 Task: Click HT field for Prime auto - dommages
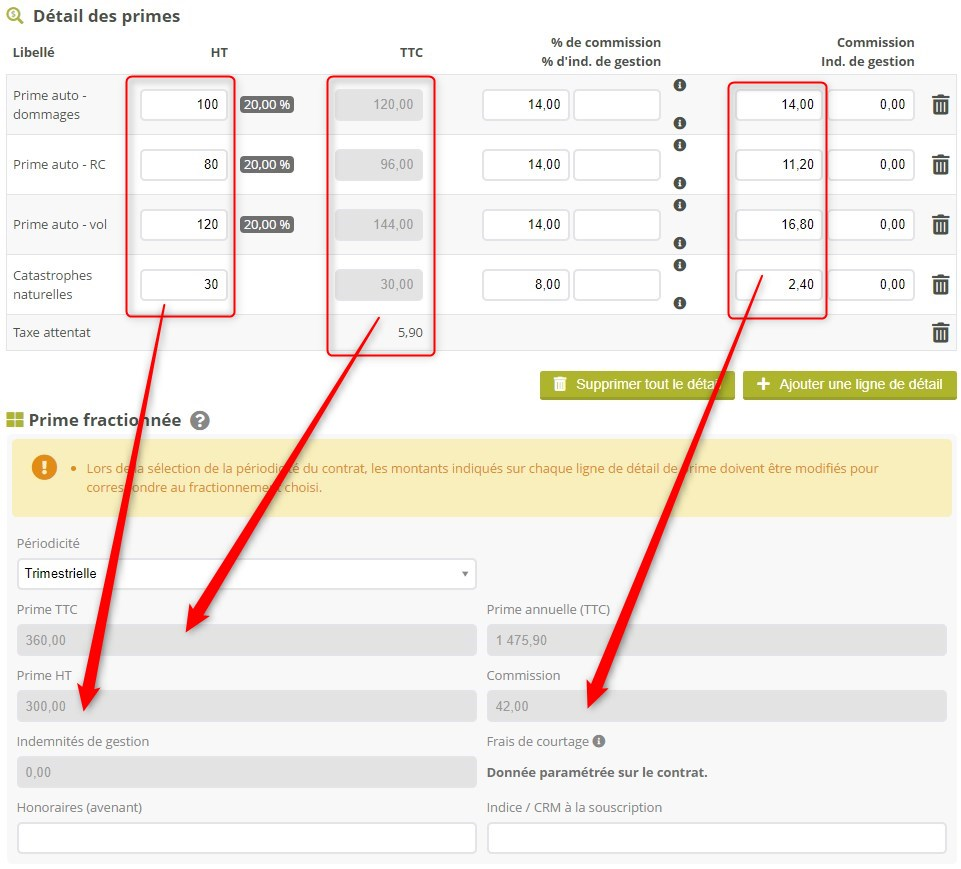pos(184,105)
